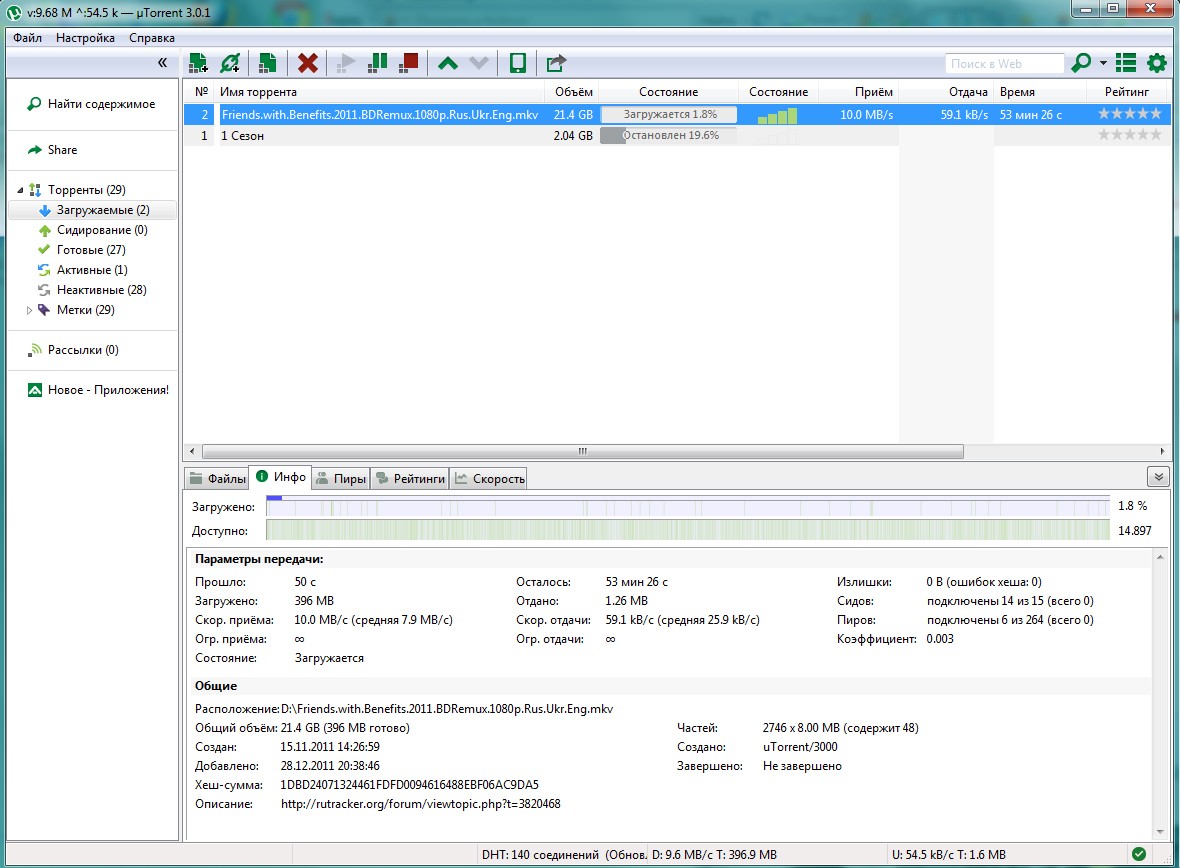The width and height of the screenshot is (1180, 868).
Task: Click the hash value 1DBD24071324461FDFD0094616488EBF06AC9DA5
Action: click(409, 785)
